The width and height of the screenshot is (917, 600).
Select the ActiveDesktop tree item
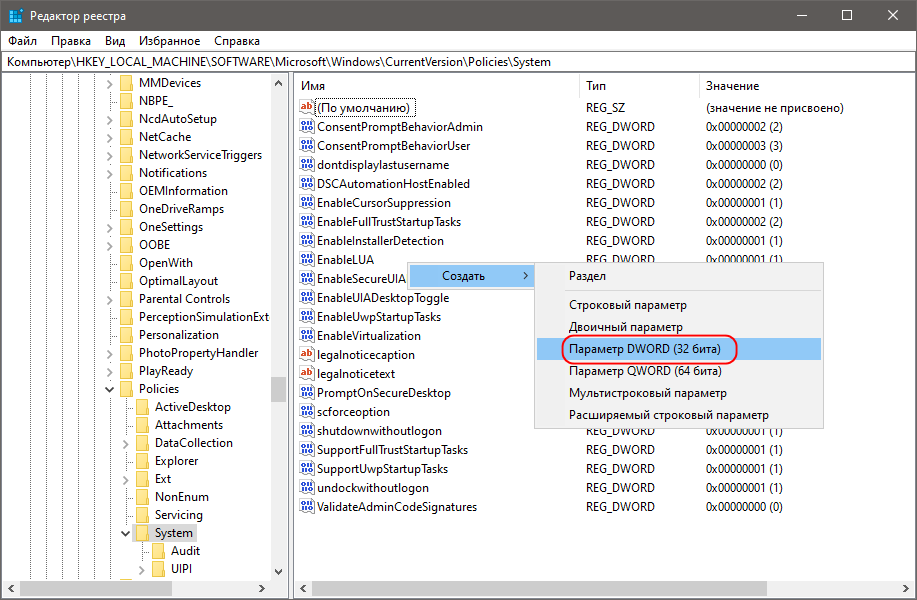(192, 407)
